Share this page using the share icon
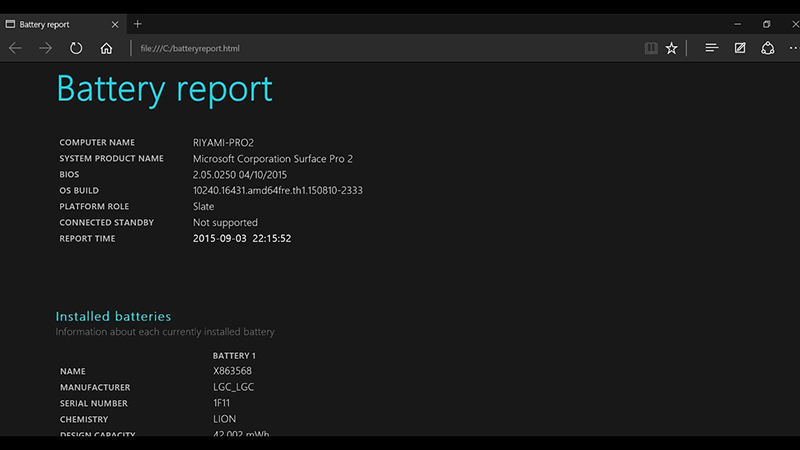 768,48
